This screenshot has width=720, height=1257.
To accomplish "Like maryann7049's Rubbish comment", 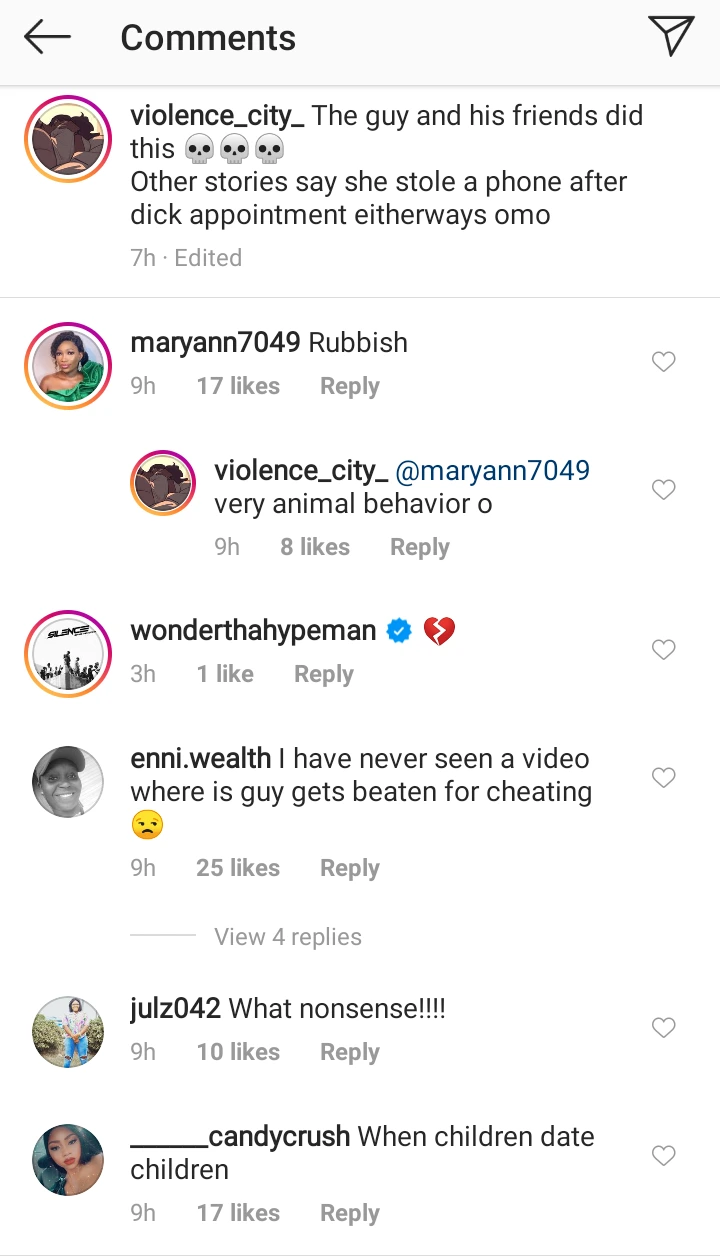I will (664, 362).
